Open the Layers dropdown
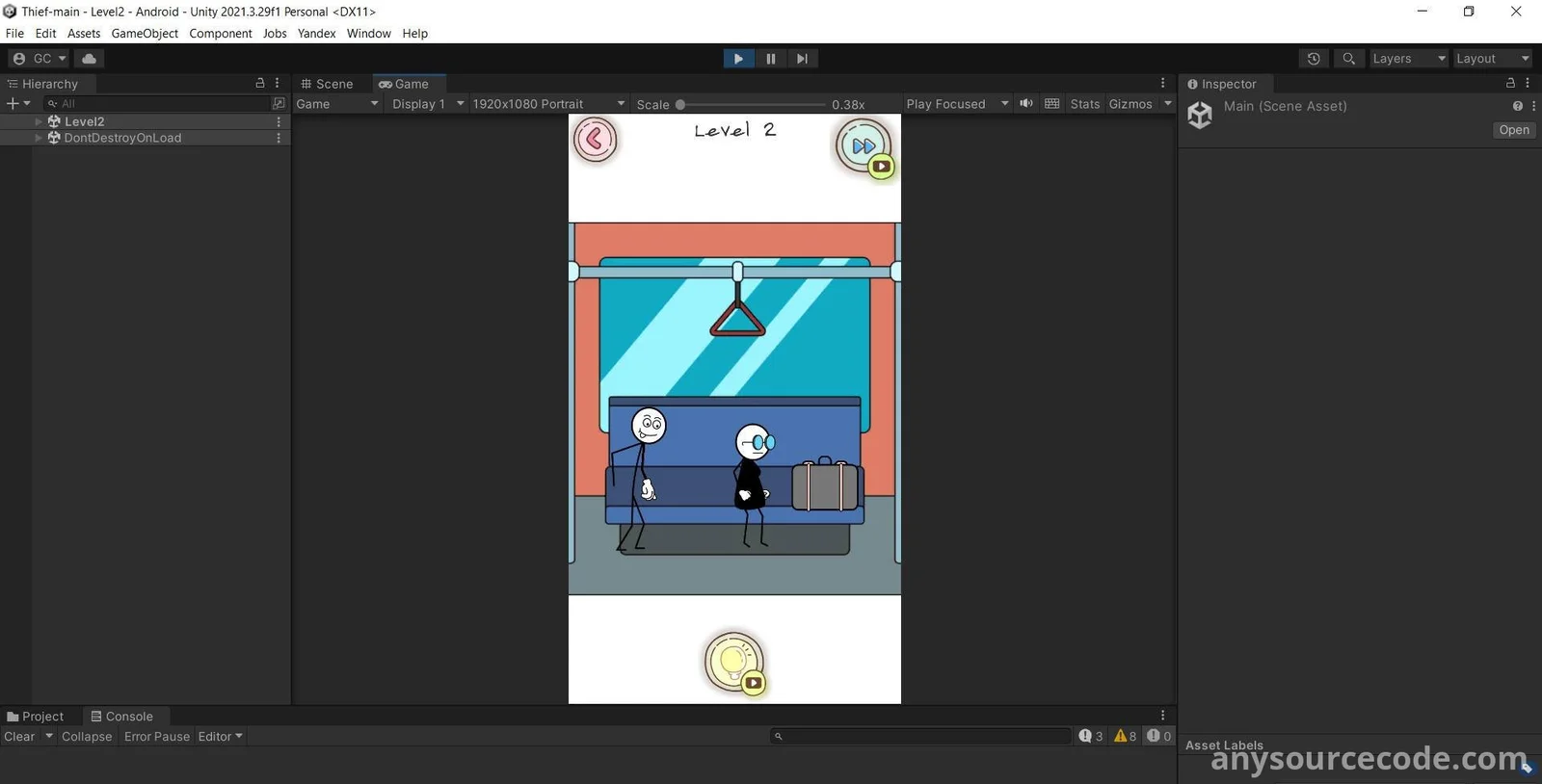 point(1408,59)
